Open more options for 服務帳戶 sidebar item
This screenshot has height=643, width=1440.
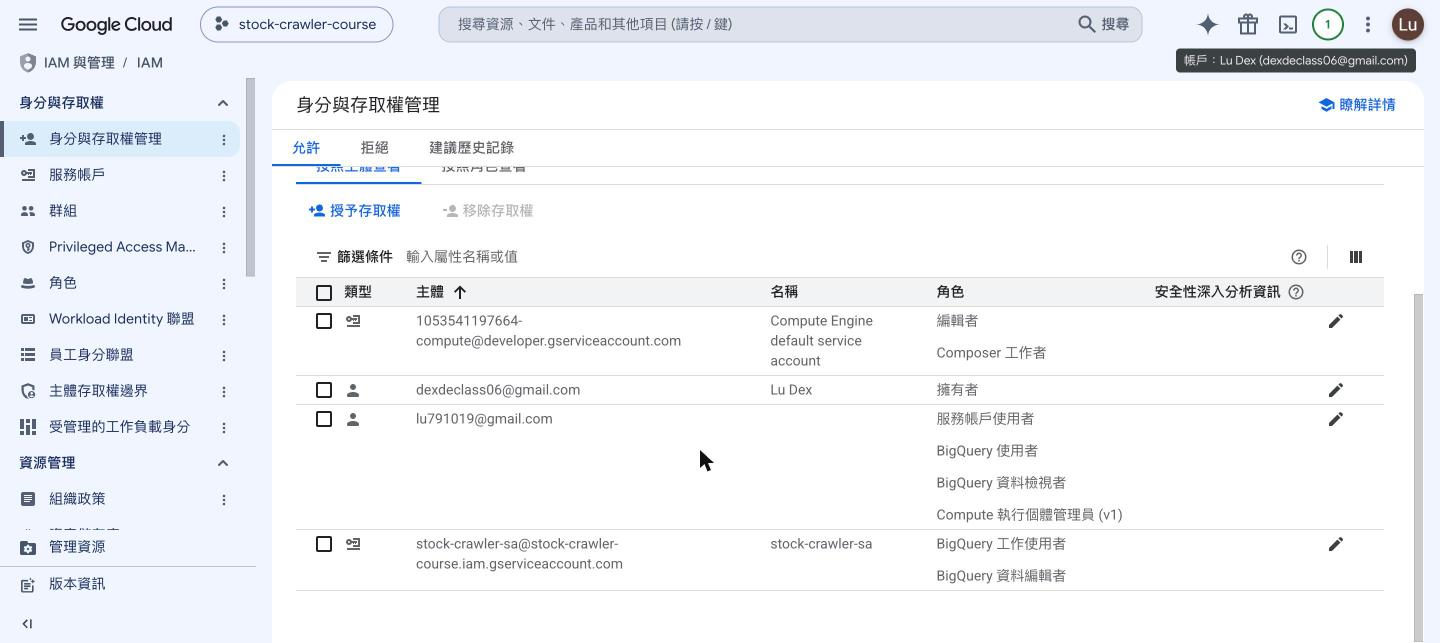point(224,175)
